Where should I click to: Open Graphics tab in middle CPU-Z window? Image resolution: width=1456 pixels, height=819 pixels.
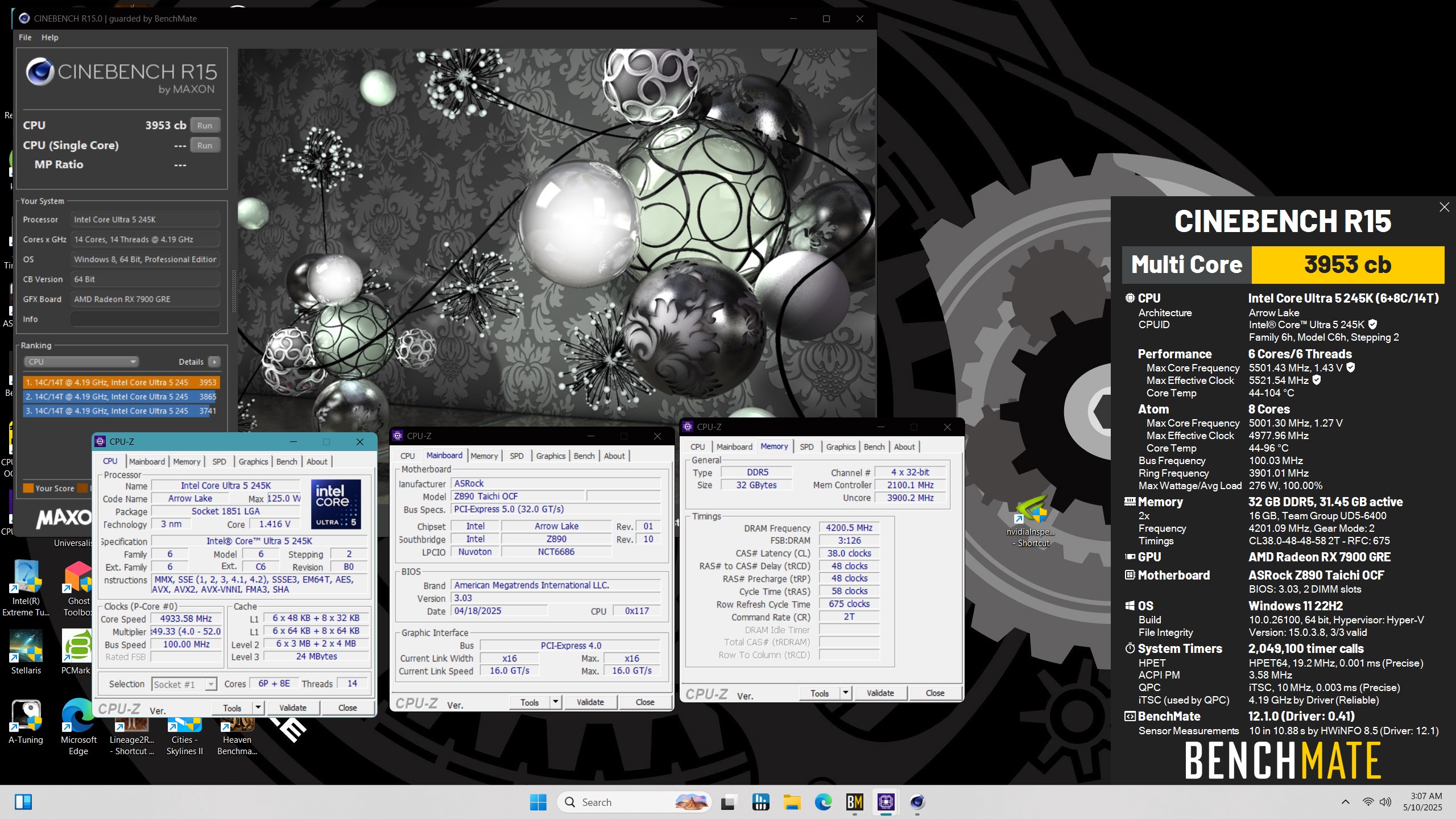[x=551, y=456]
